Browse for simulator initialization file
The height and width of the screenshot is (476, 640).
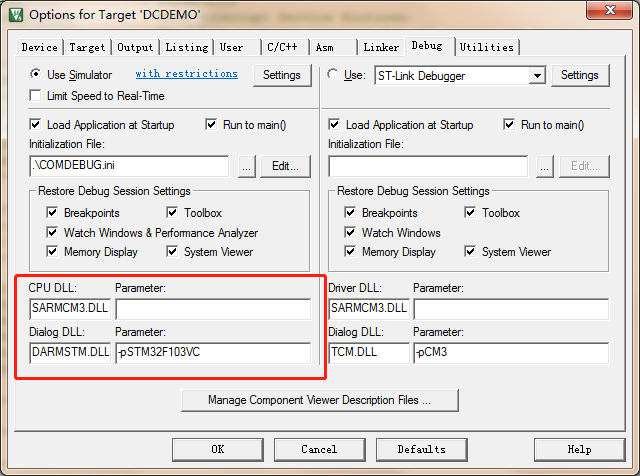[247, 167]
